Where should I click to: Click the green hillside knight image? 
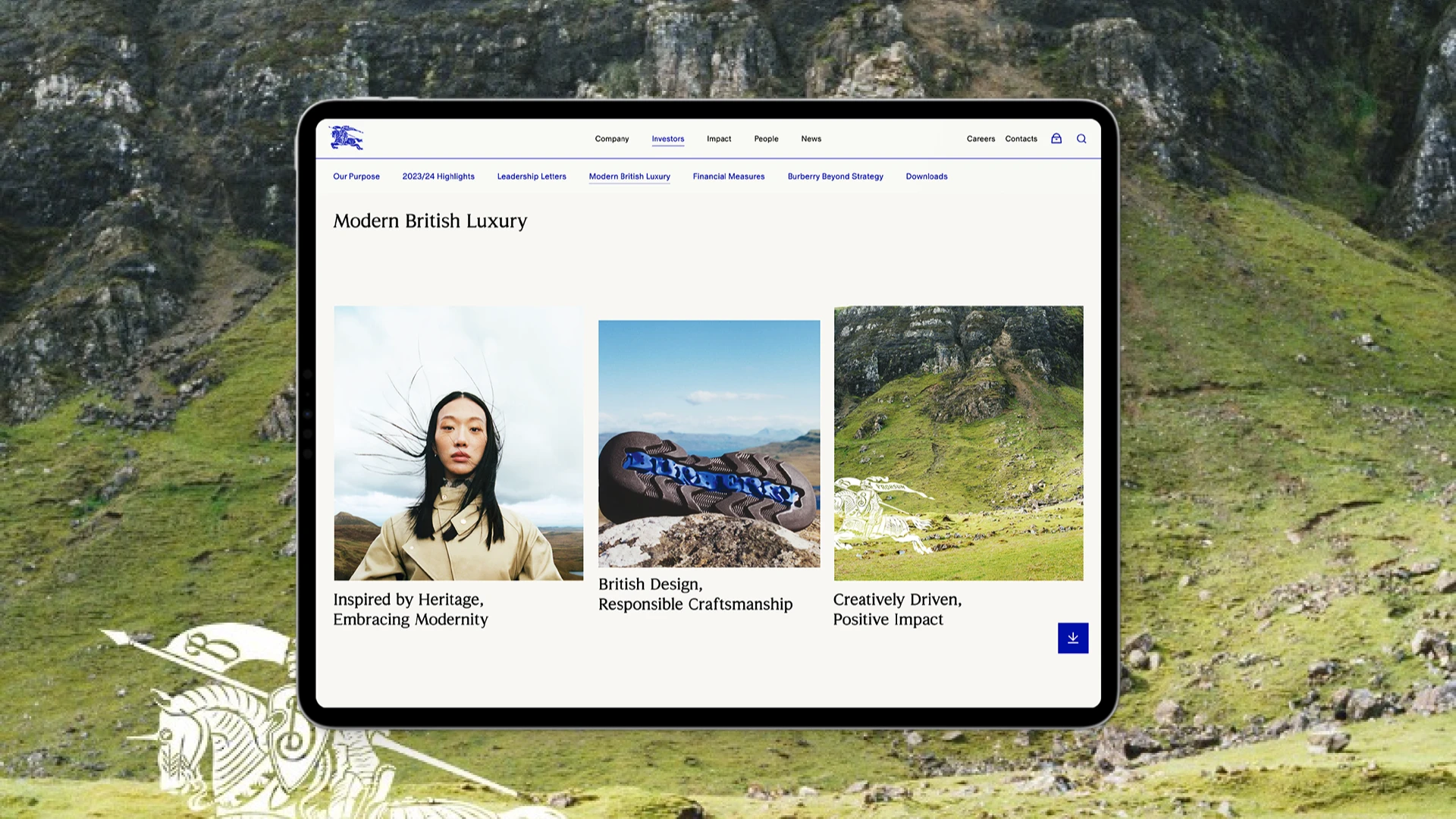(x=959, y=443)
